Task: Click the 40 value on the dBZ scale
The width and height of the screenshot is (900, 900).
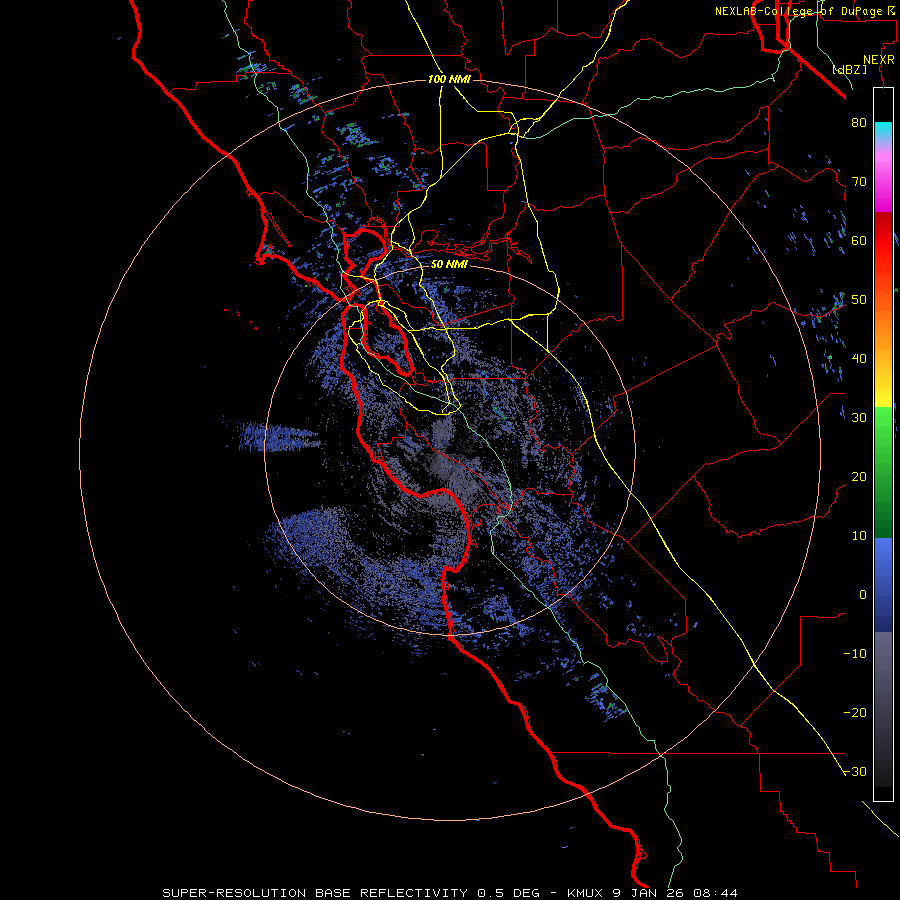Action: click(x=859, y=359)
